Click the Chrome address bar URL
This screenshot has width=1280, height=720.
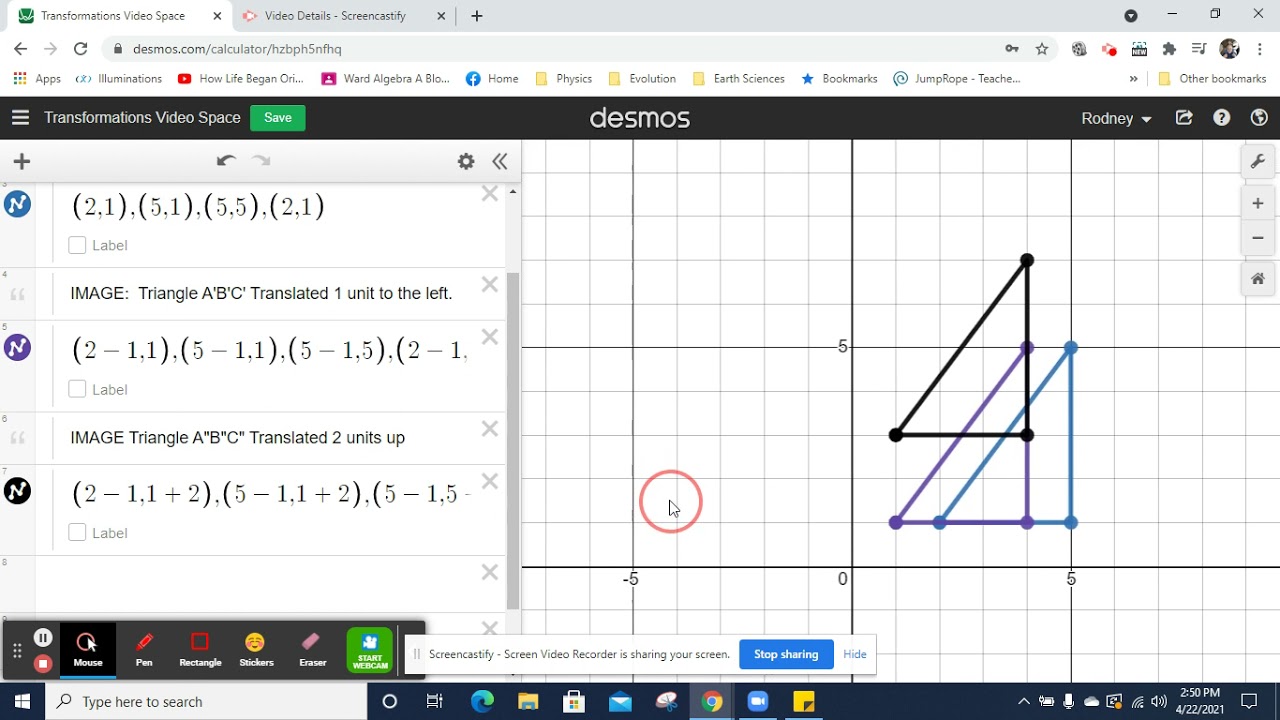click(x=237, y=49)
